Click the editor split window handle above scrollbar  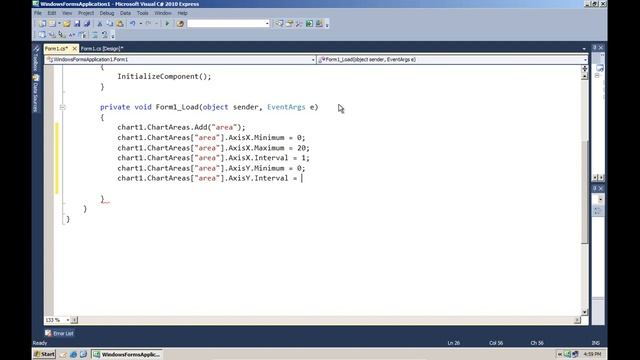pos(585,69)
